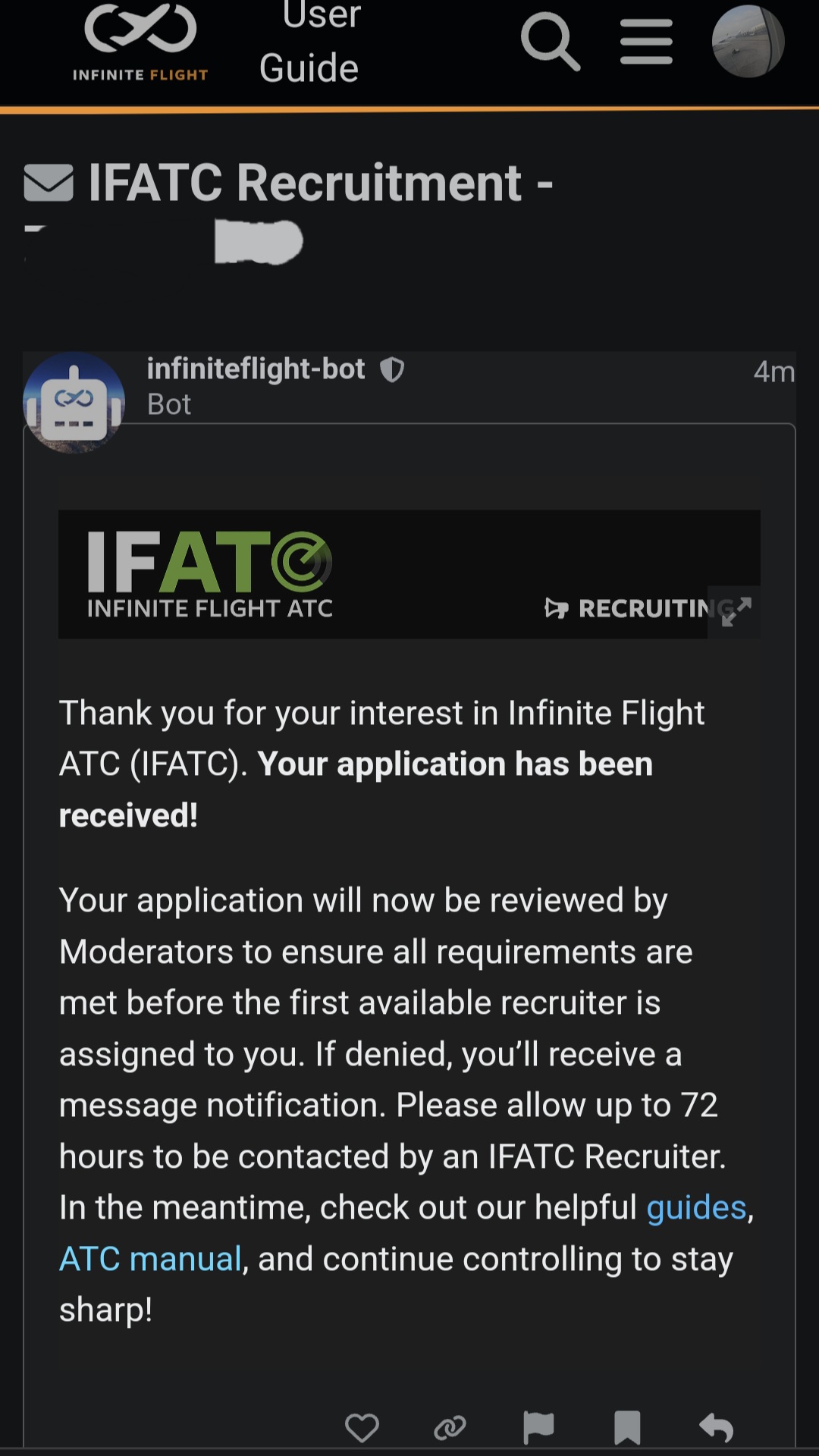Open the ATC manual link
Screen dimensions: 819x1456
tap(150, 1259)
